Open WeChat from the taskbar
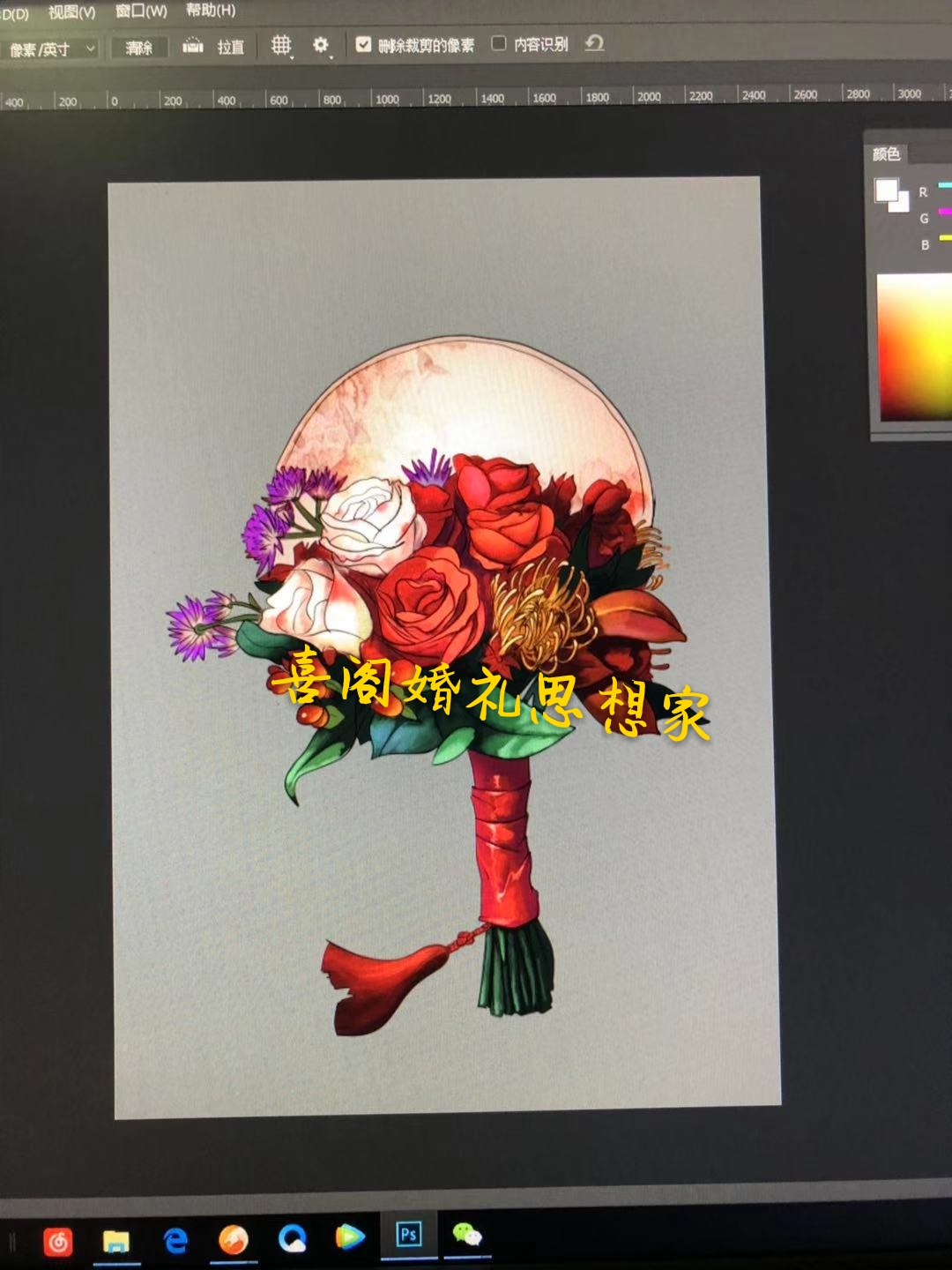952x1270 pixels. (466, 1234)
